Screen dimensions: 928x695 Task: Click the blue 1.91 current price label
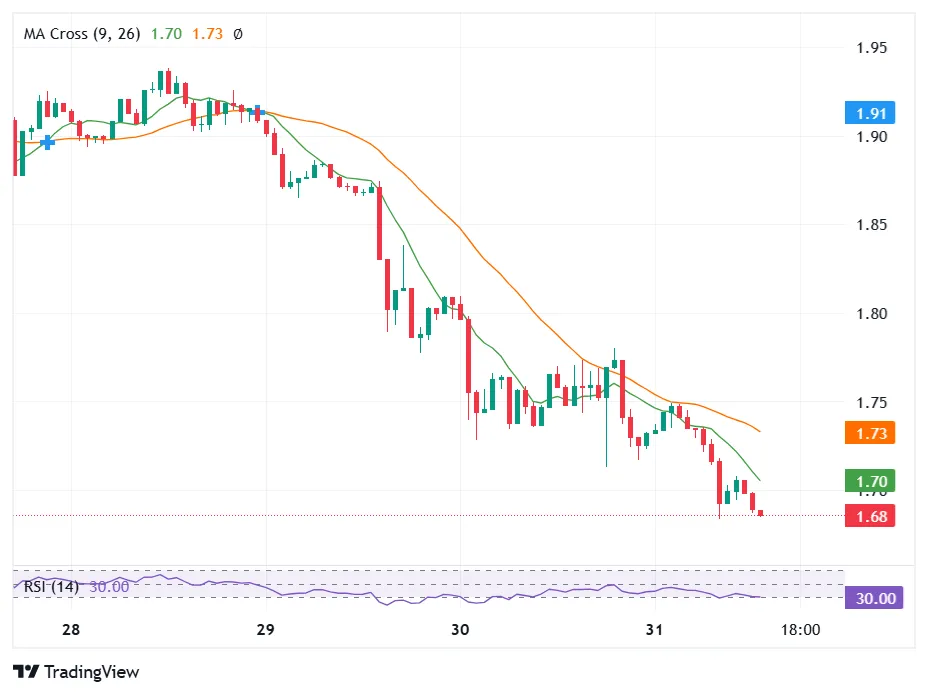(x=869, y=113)
